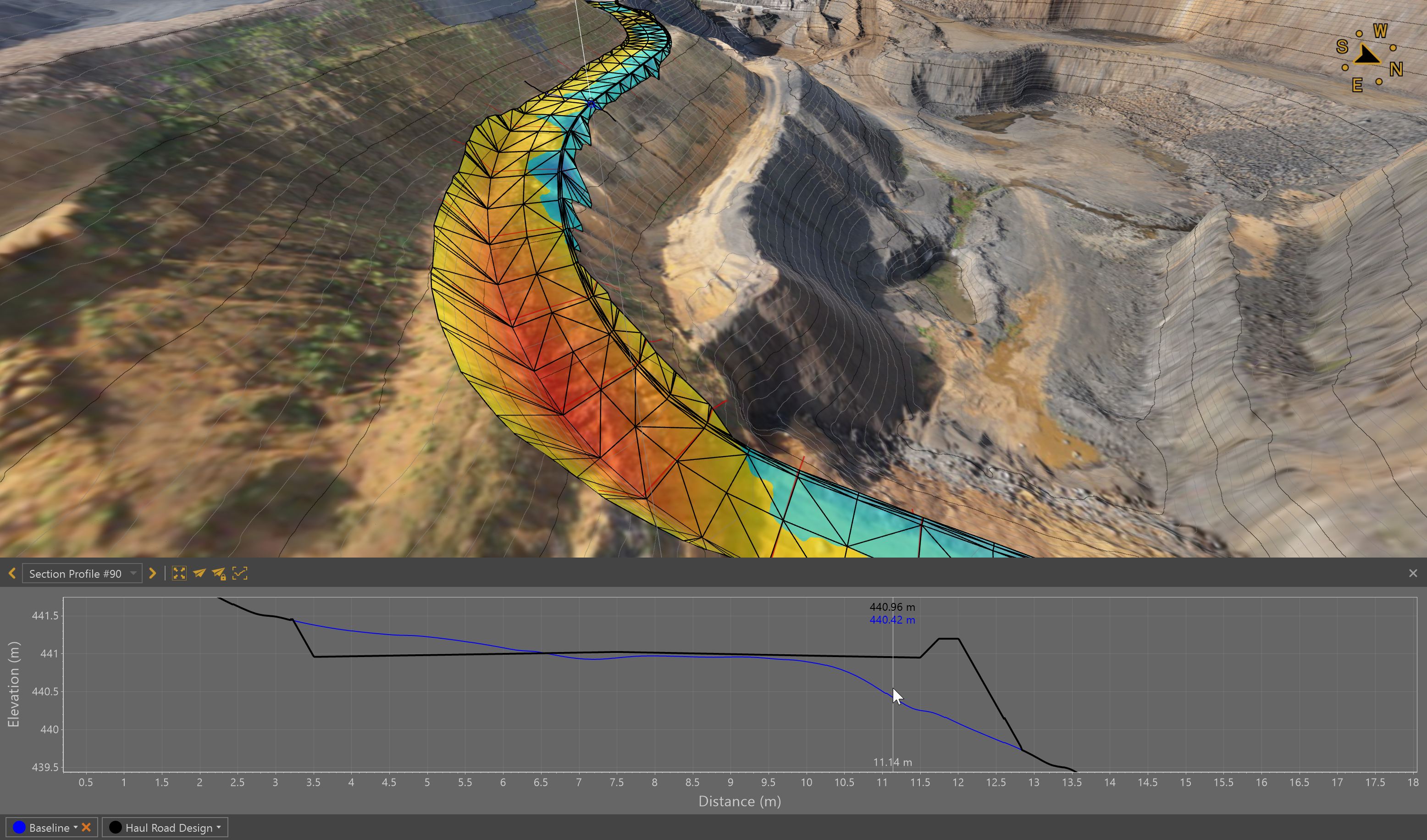Click the Distance (m) axis label

pos(740,801)
